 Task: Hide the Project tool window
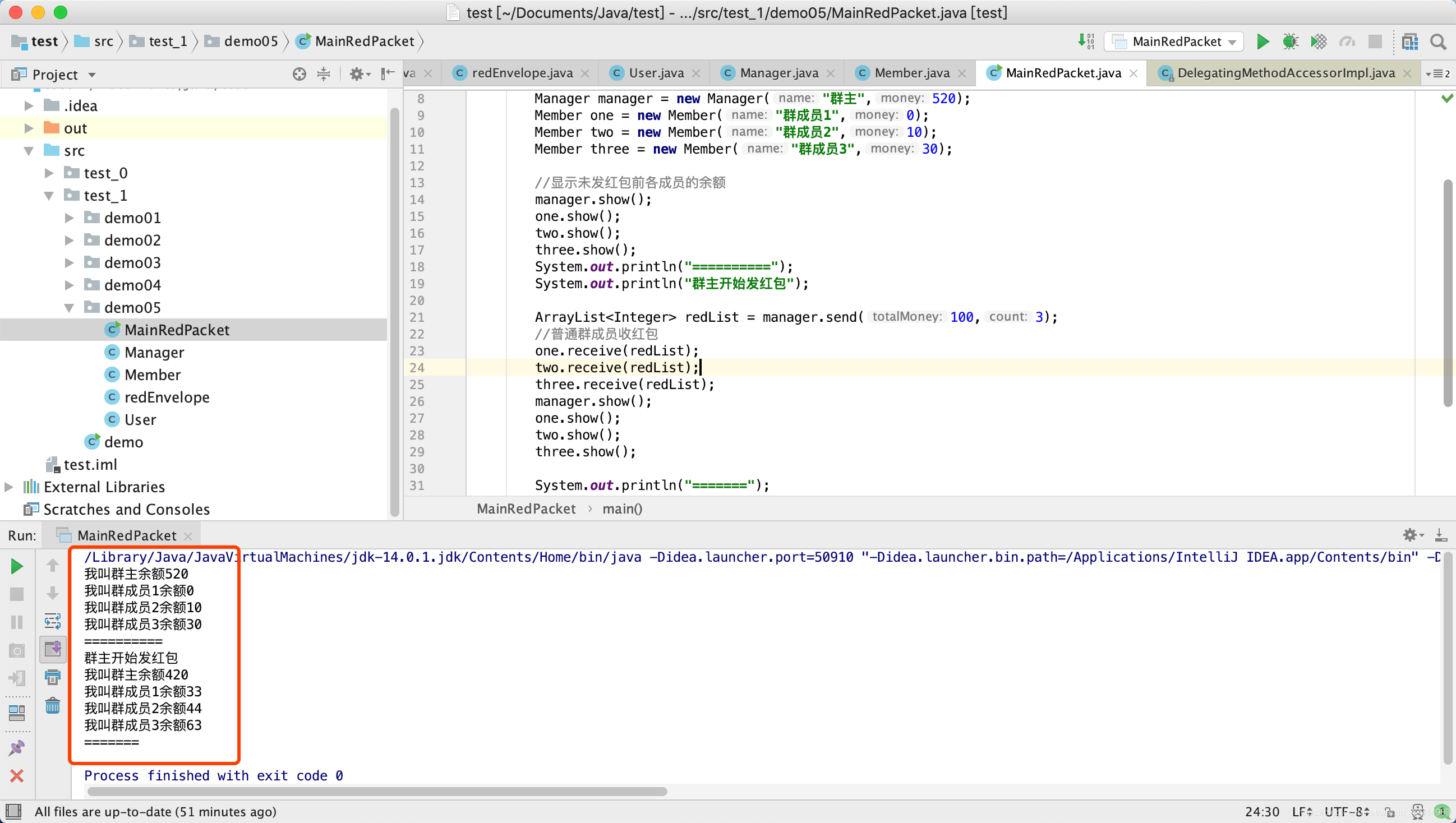[388, 74]
